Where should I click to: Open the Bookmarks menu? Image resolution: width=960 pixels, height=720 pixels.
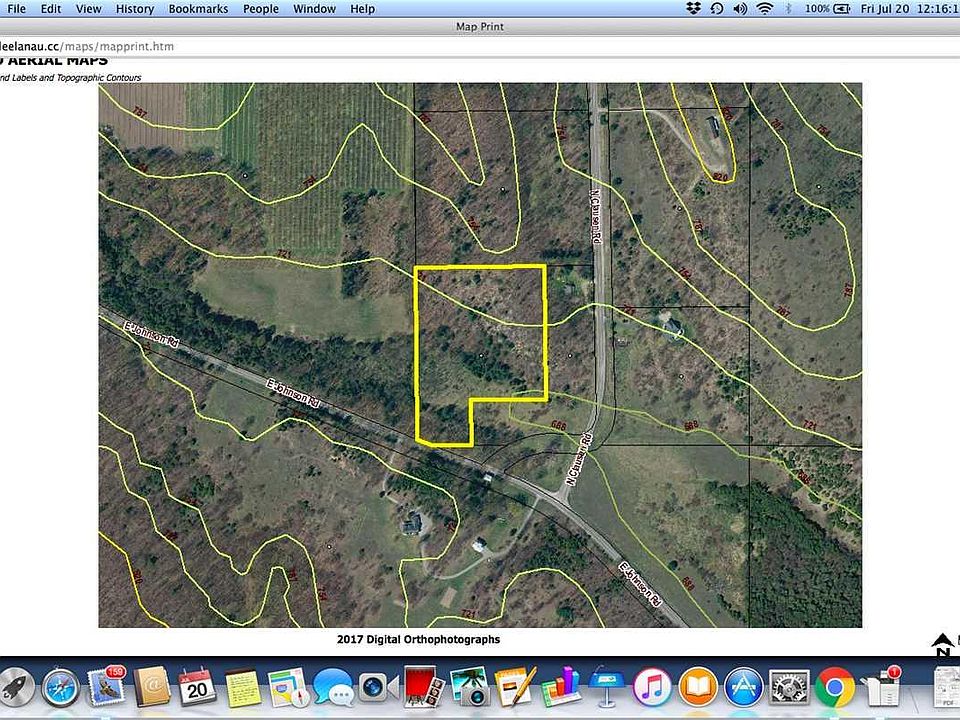198,9
